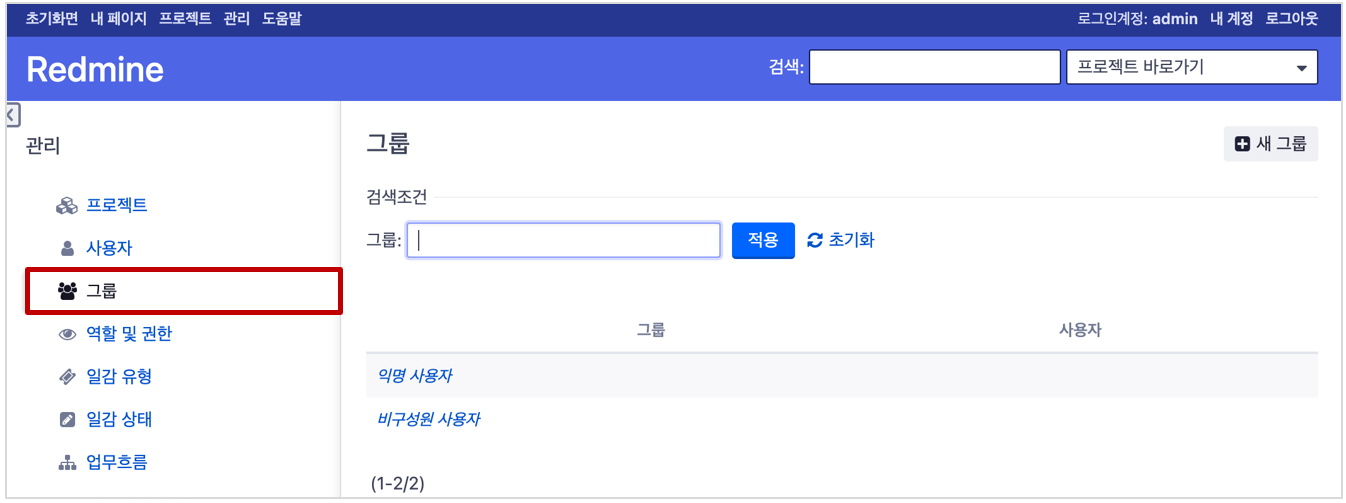
Task: Click the projects cubes icon in sidebar
Action: coord(67,206)
